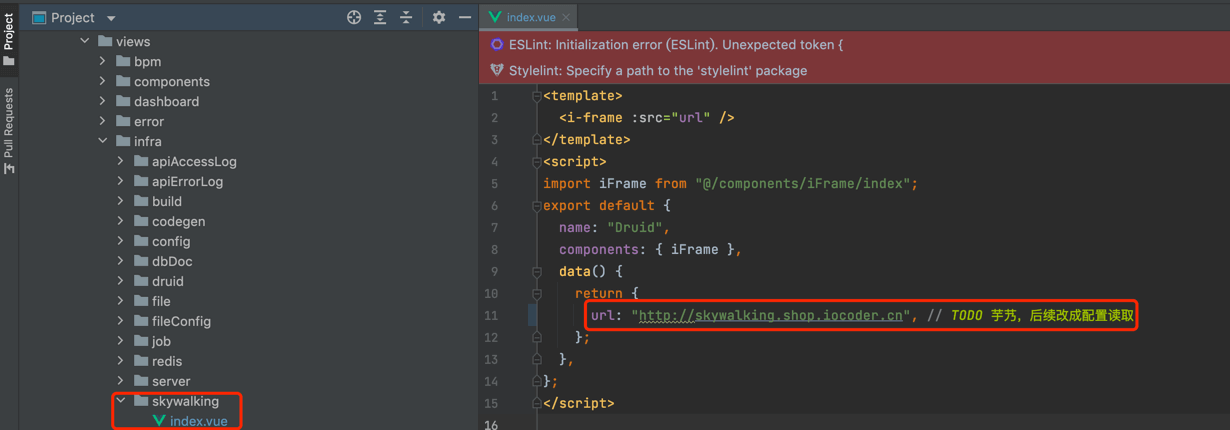Open Project panel settings gear
The image size is (1230, 430).
point(438,17)
